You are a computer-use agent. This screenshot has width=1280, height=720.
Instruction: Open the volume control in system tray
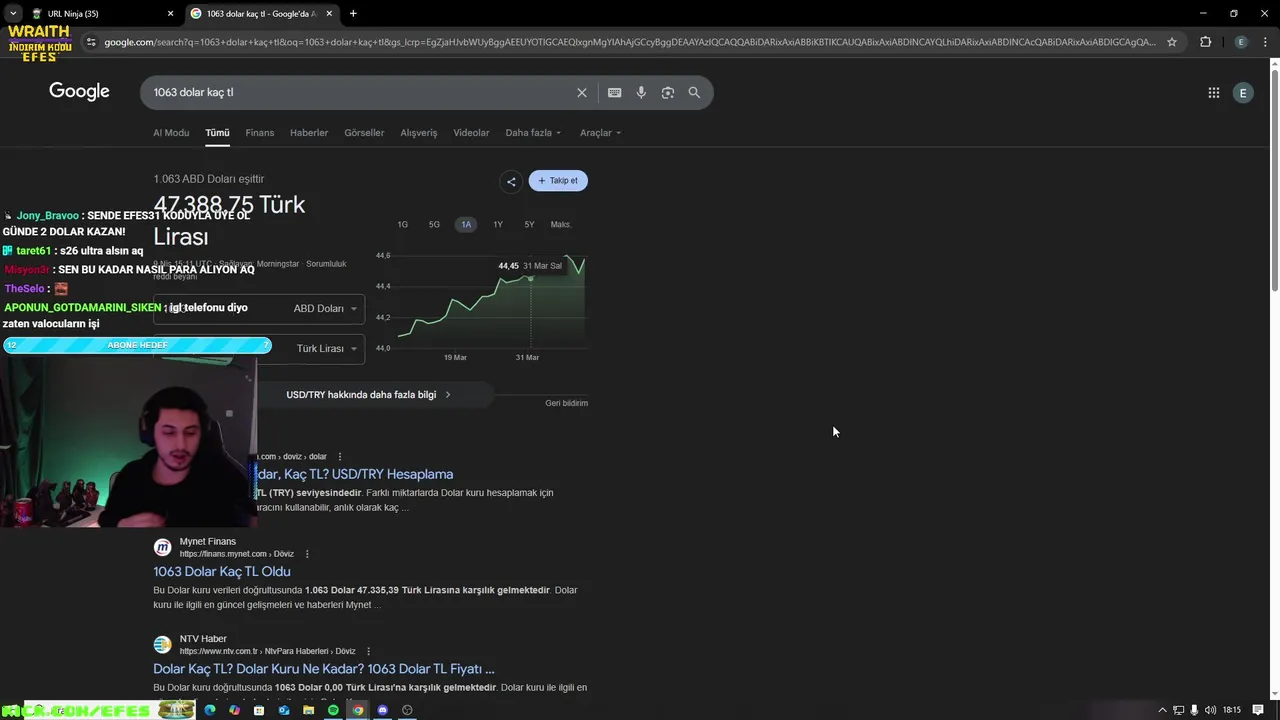click(1211, 710)
